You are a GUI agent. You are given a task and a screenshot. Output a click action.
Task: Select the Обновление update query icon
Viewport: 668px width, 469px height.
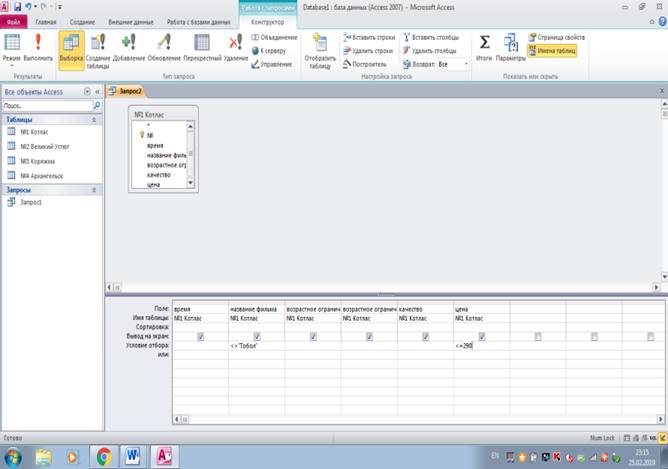pos(164,43)
